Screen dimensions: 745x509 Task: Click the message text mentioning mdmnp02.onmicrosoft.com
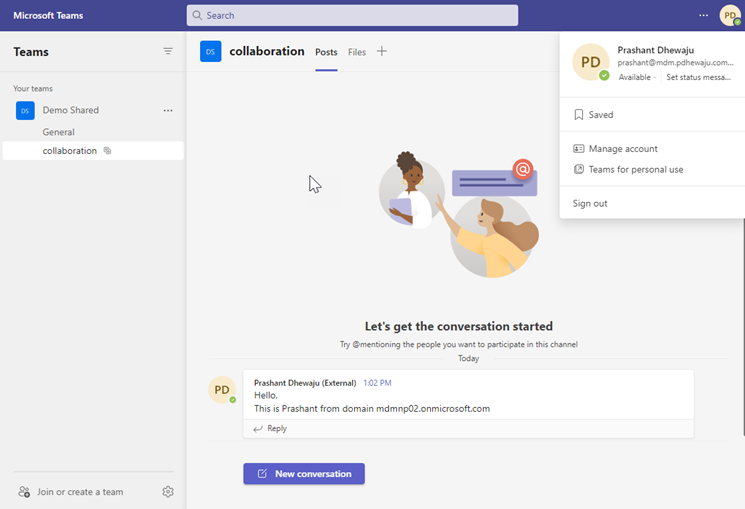pyautogui.click(x=372, y=409)
